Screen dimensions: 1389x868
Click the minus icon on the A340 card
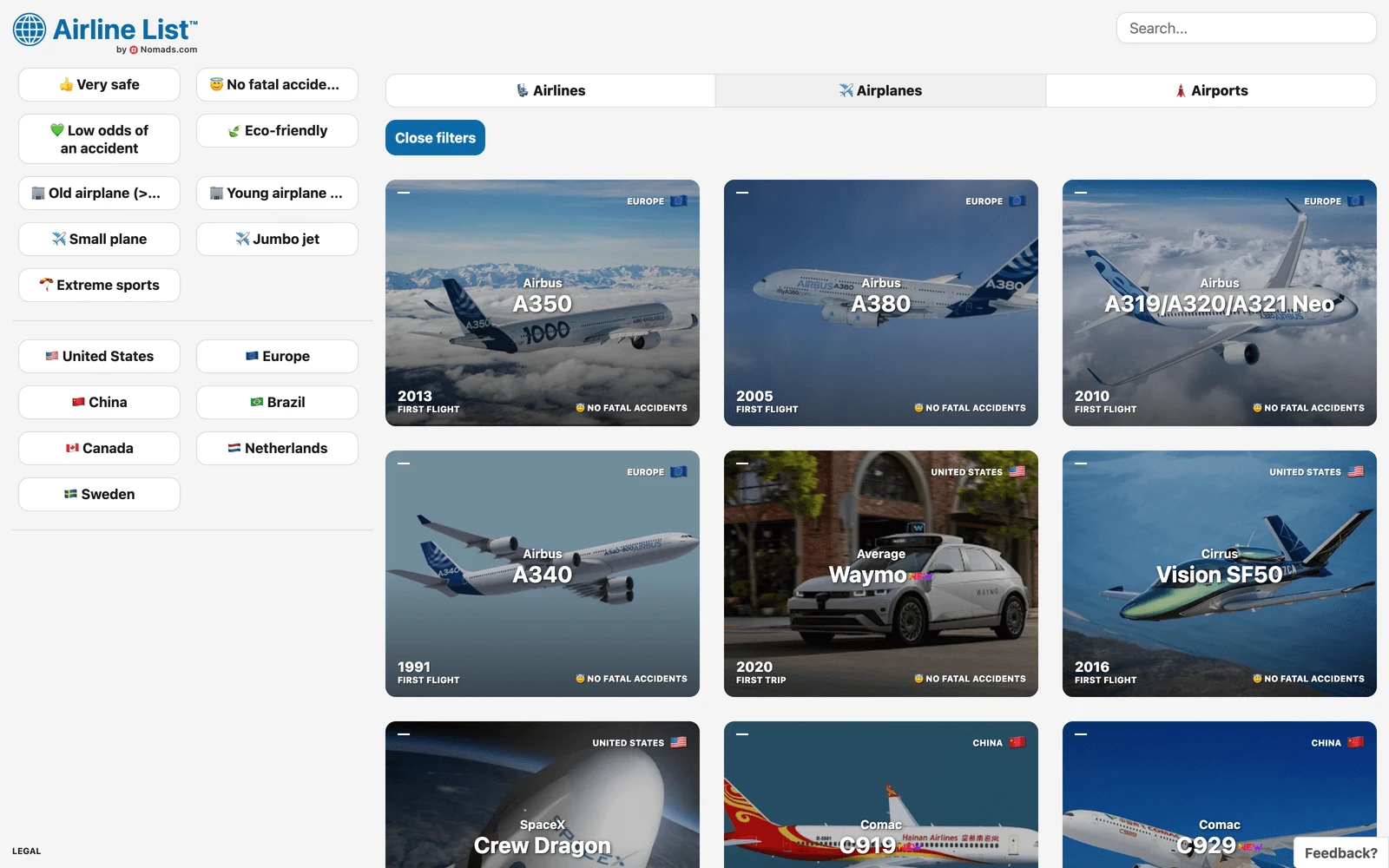(404, 464)
